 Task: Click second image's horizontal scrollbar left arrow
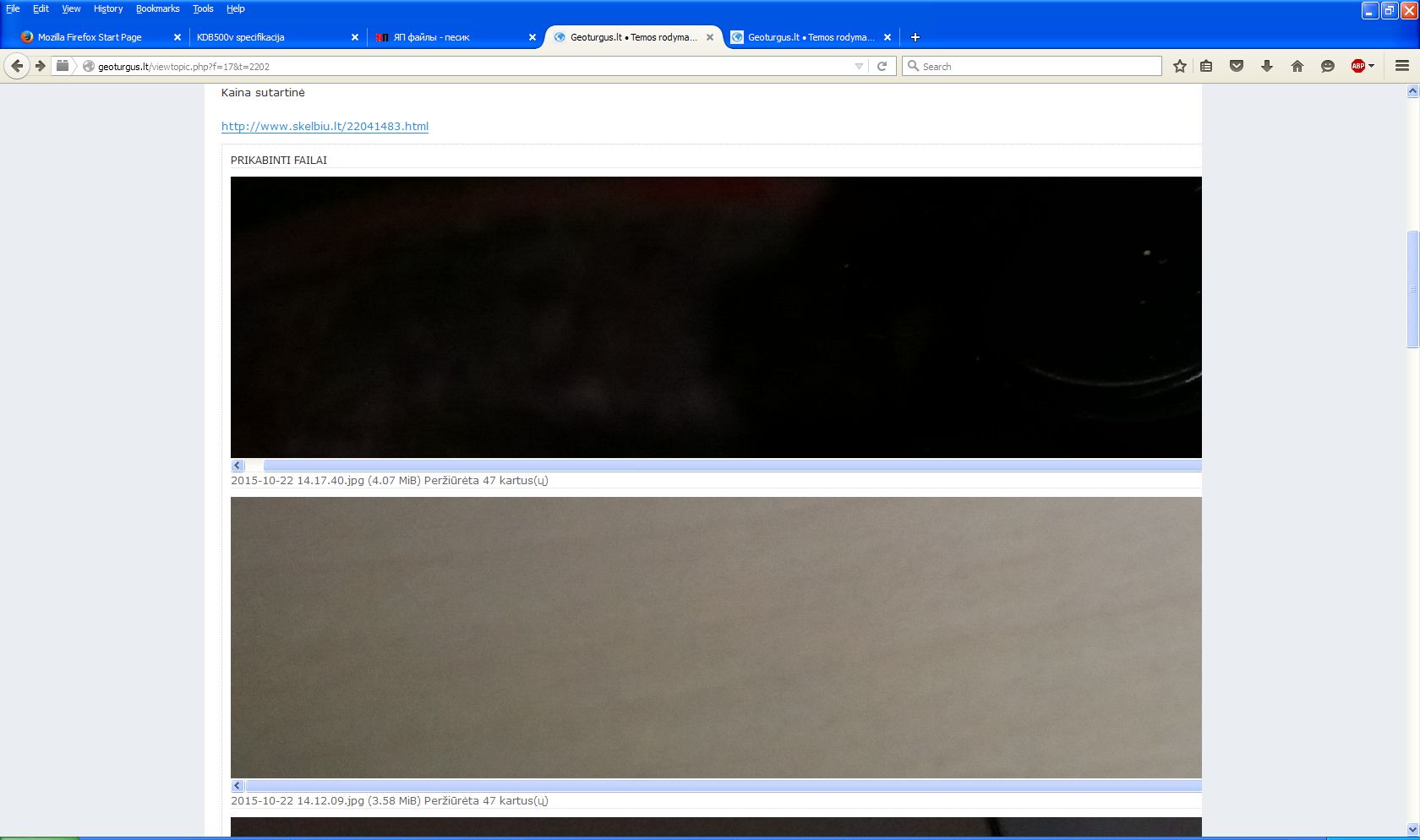coord(238,786)
